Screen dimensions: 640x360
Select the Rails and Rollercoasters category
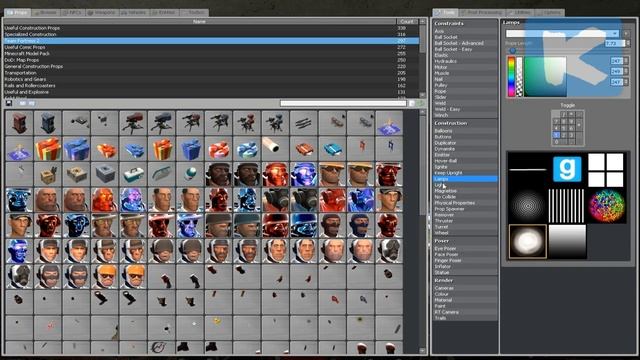[x=211, y=86]
